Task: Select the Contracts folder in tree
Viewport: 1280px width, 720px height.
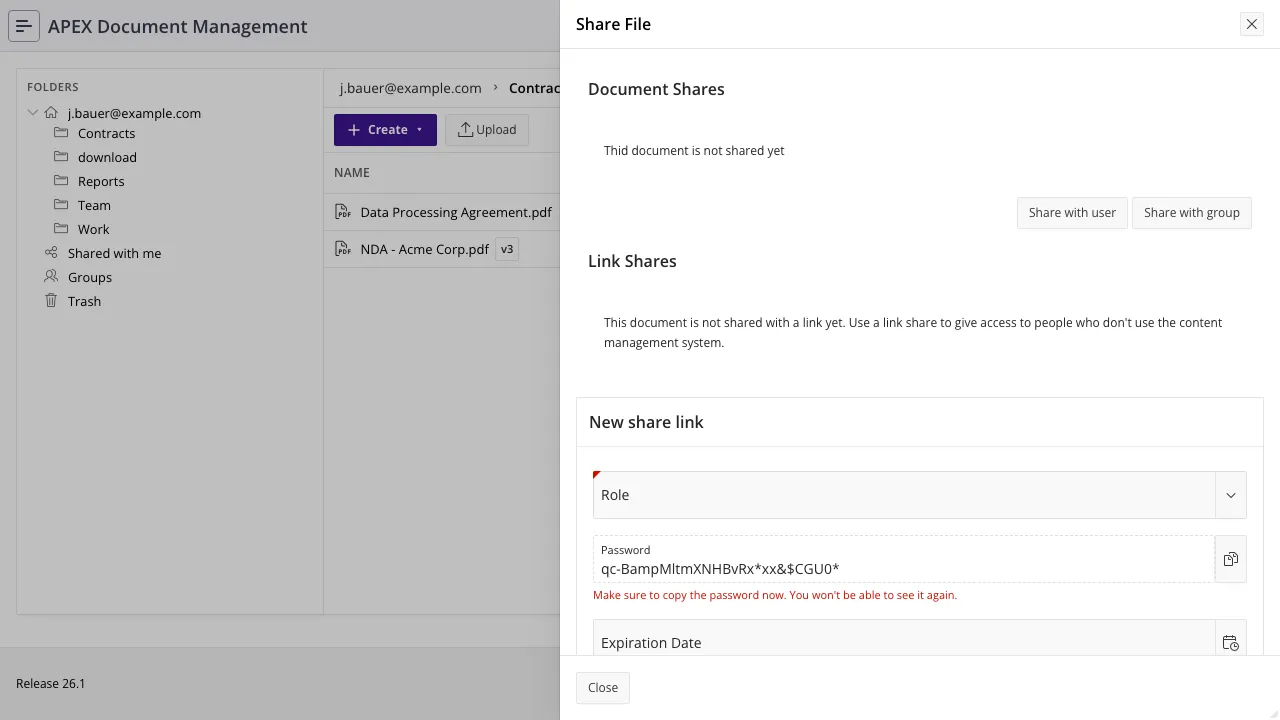Action: pos(106,133)
